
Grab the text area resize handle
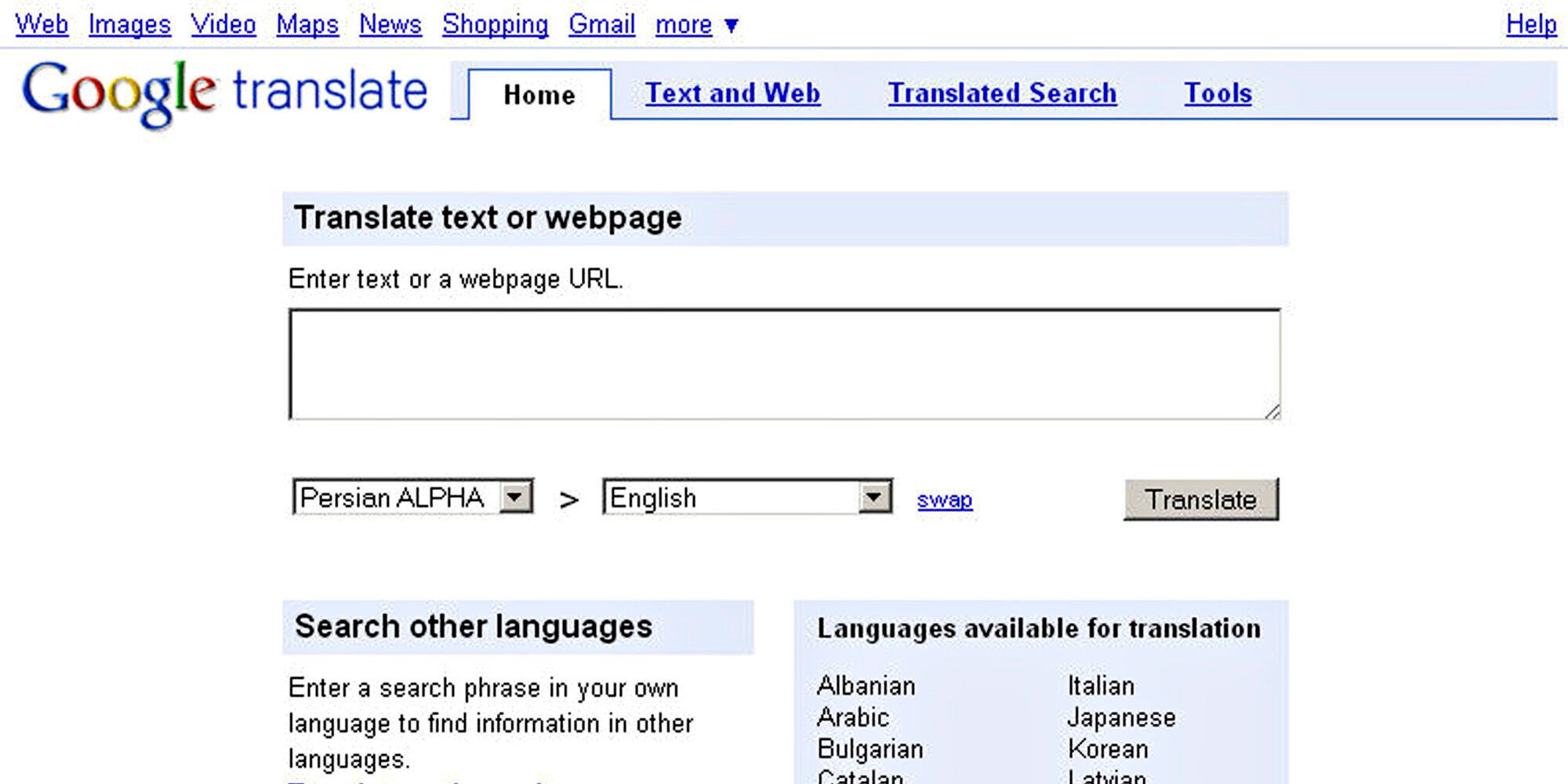[x=1272, y=412]
